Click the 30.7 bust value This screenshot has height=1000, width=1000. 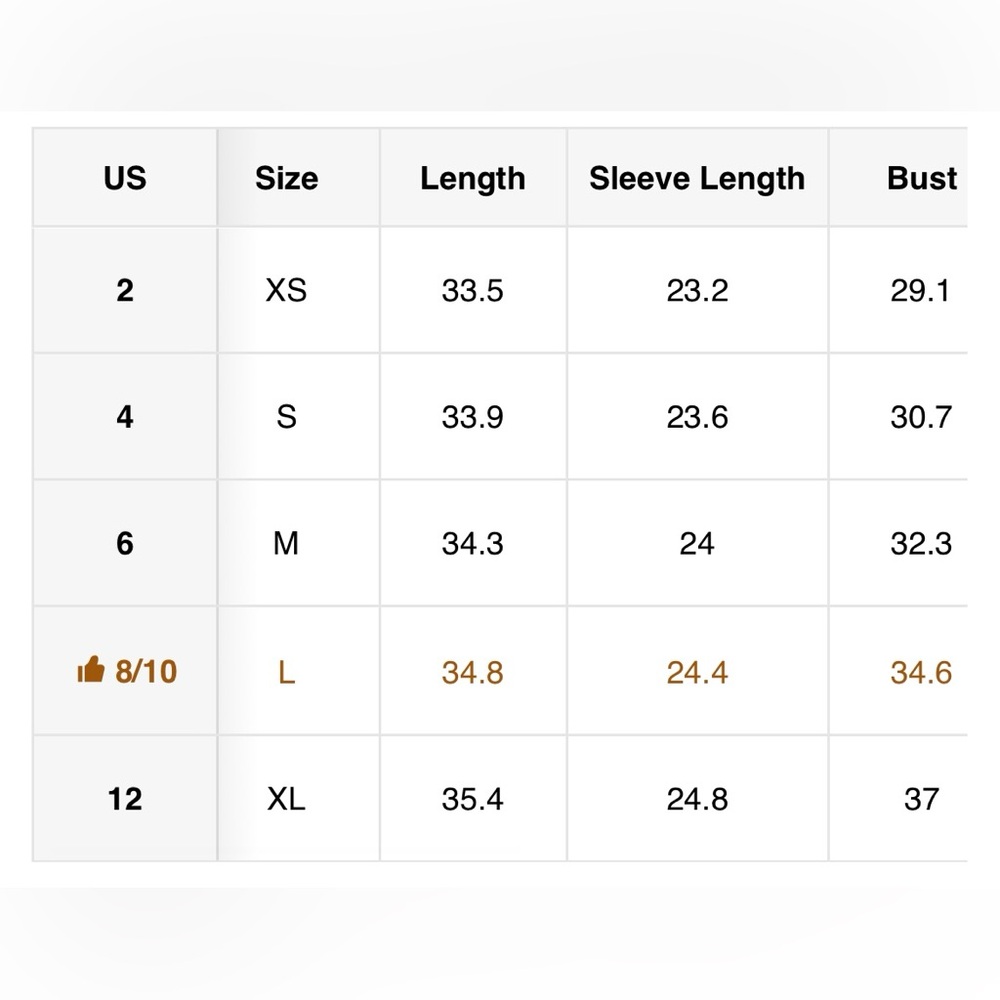(x=921, y=416)
